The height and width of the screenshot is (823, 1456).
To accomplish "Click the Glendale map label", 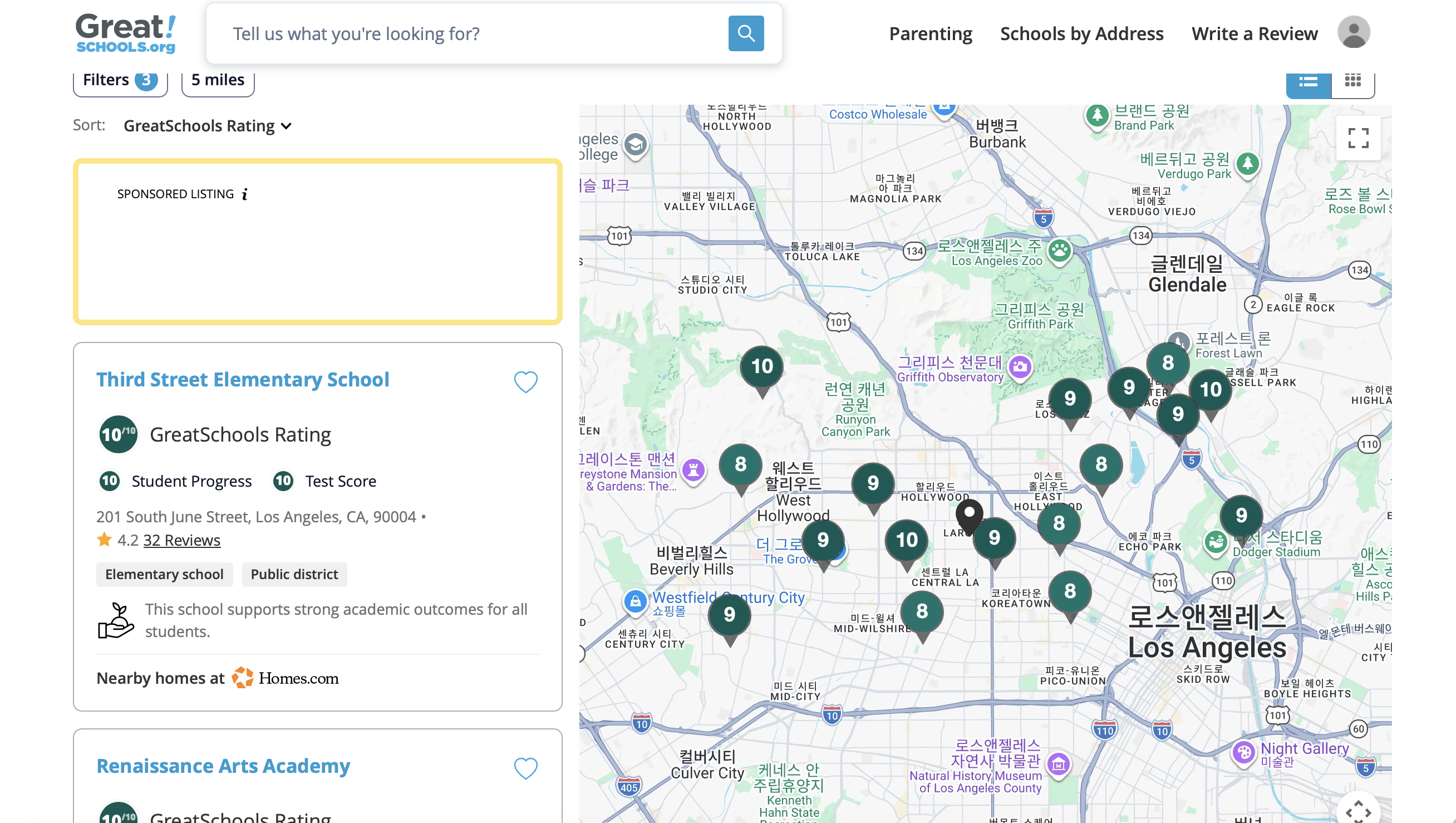I will [1187, 274].
